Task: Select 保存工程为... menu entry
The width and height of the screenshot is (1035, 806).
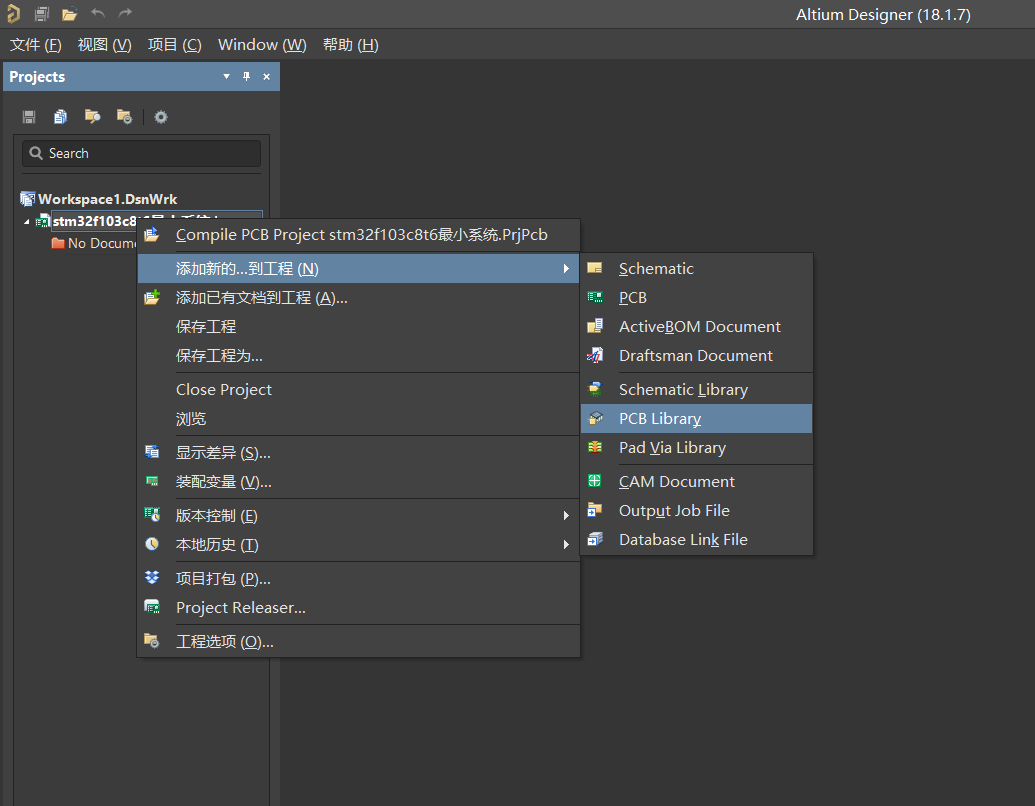Action: (x=358, y=356)
